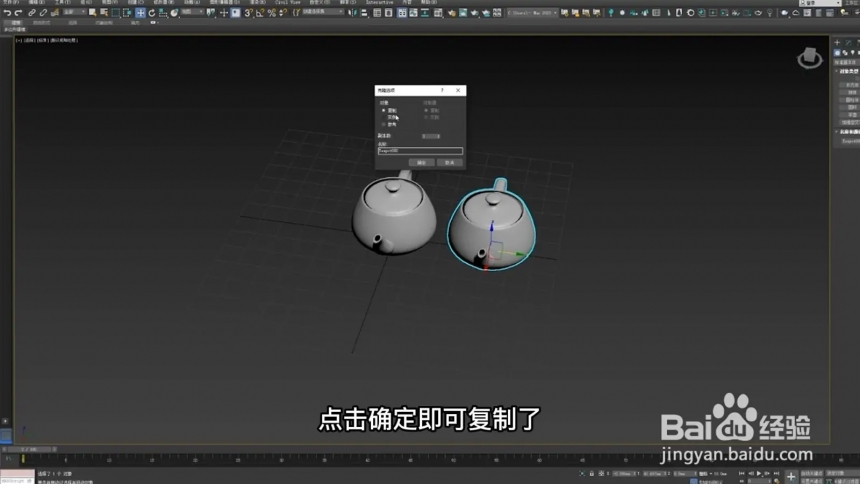860x484 pixels.
Task: Select the Link tool icon
Action: pos(31,13)
